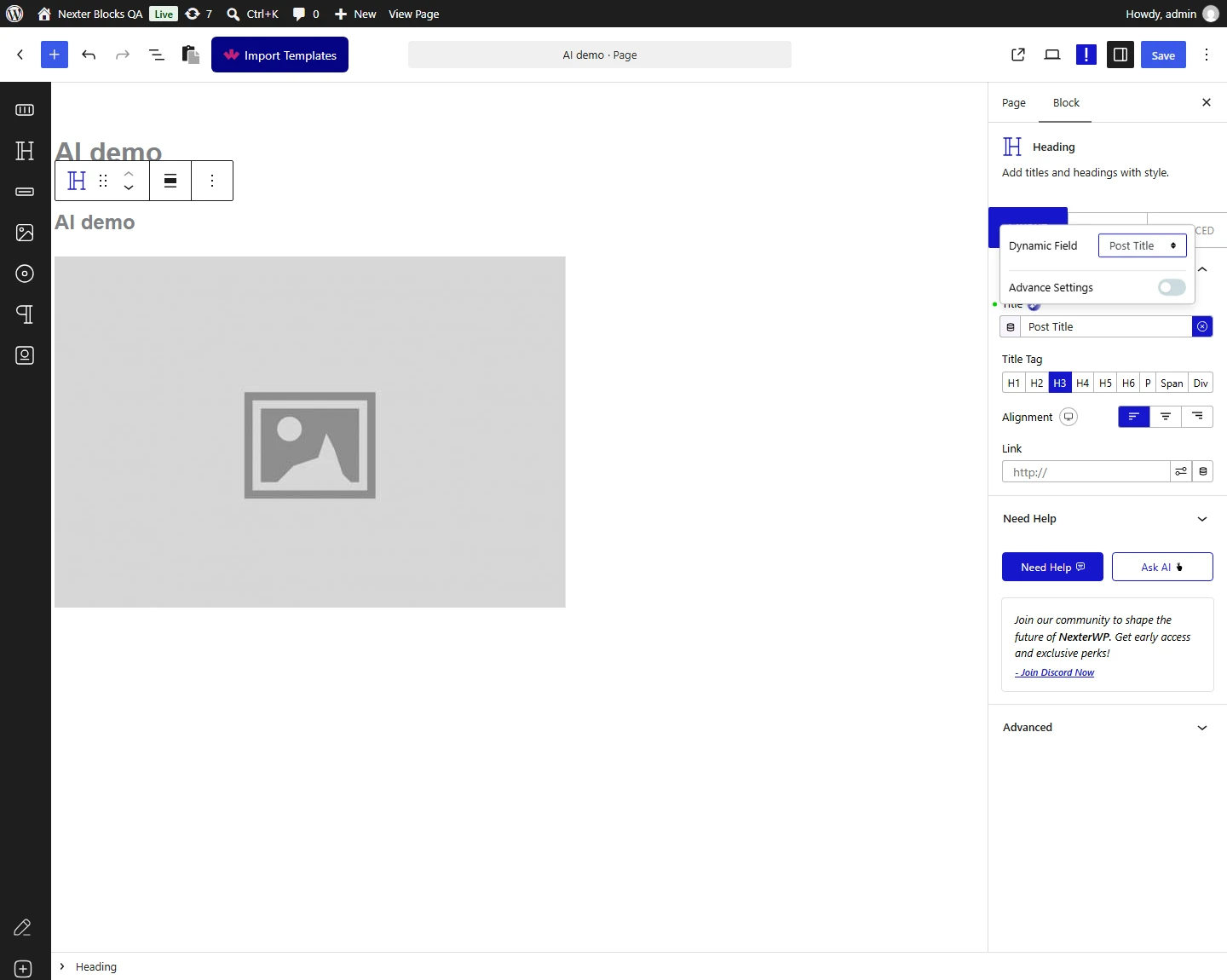Click the Save button
This screenshot has height=980, width=1227.
coord(1163,55)
